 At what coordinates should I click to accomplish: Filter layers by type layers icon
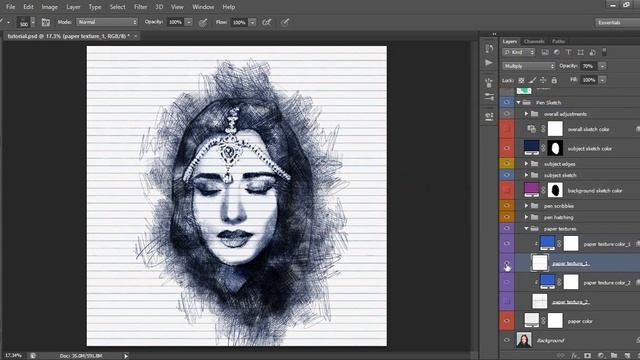coord(569,52)
